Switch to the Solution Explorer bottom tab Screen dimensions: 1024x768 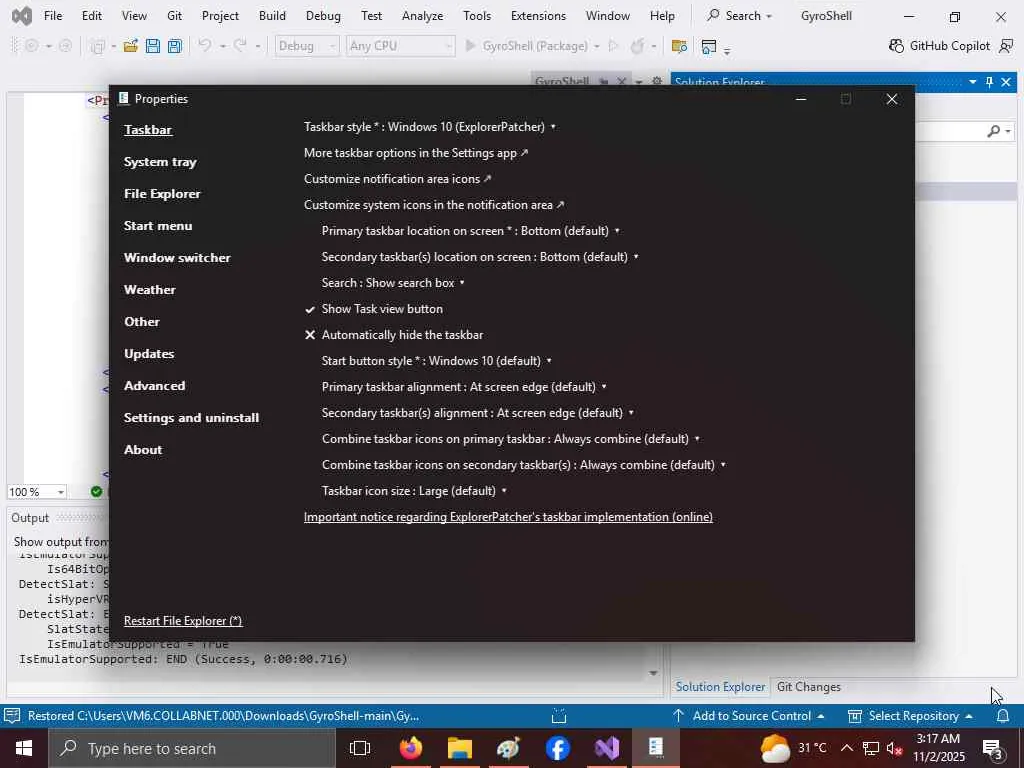coord(720,687)
